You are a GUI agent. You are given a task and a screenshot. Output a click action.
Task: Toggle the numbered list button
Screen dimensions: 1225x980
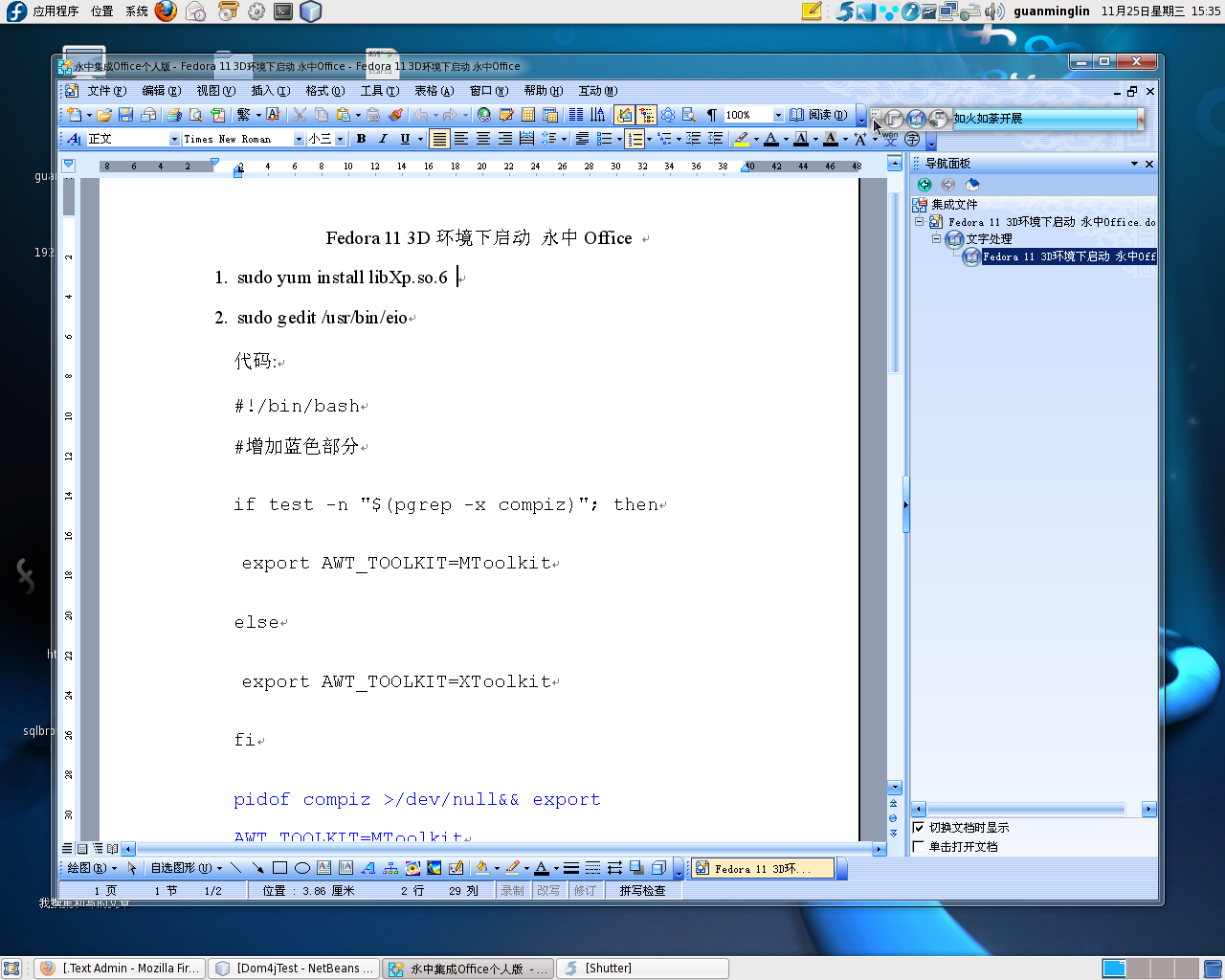[635, 139]
